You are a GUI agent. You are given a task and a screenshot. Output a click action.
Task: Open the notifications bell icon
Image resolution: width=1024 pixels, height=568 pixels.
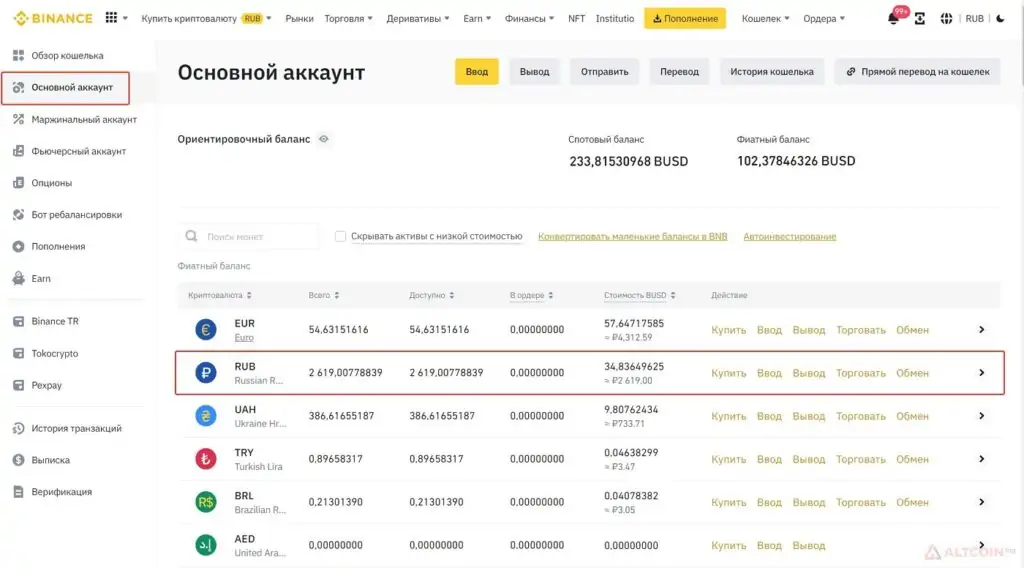[893, 18]
